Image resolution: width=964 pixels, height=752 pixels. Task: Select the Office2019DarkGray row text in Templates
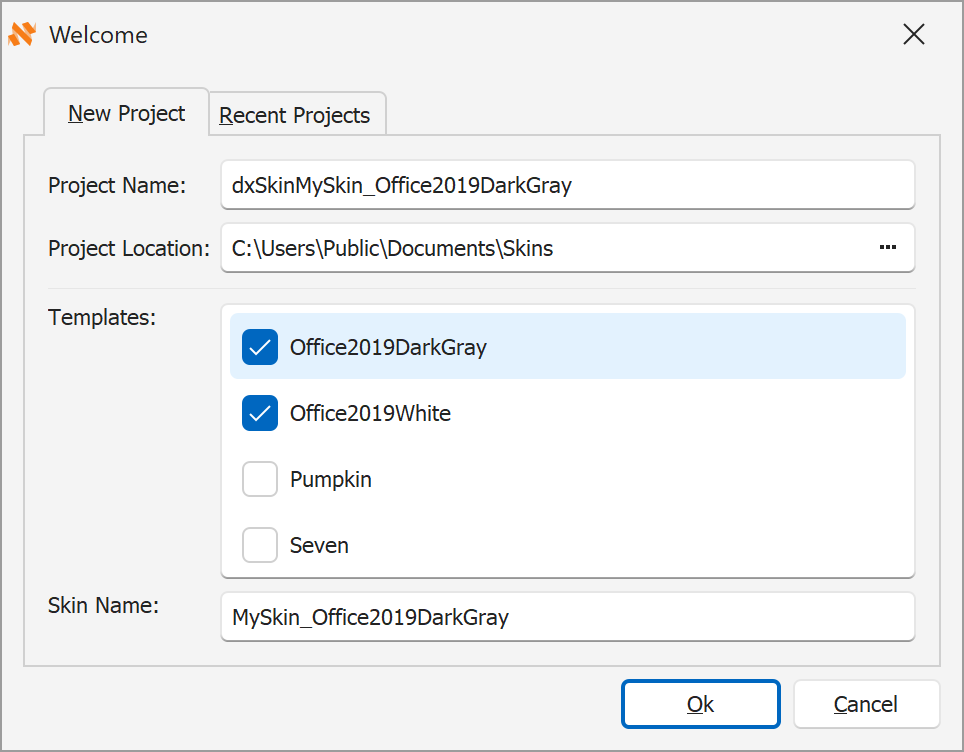coord(388,347)
